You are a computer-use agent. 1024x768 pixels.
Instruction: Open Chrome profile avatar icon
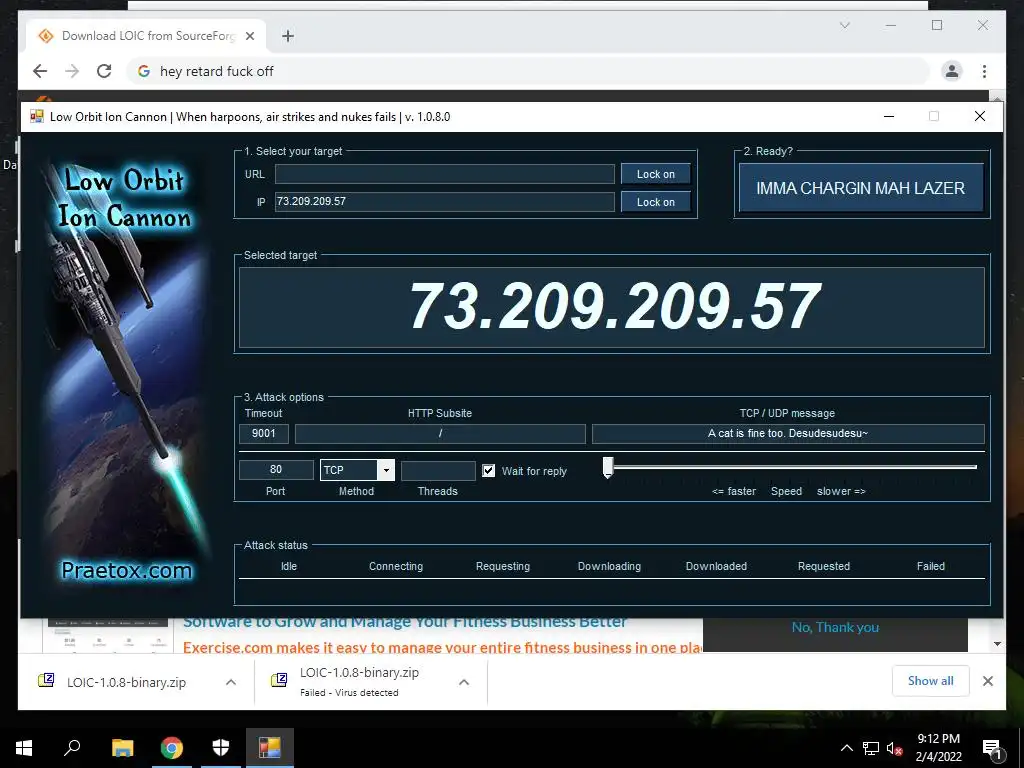pos(952,71)
